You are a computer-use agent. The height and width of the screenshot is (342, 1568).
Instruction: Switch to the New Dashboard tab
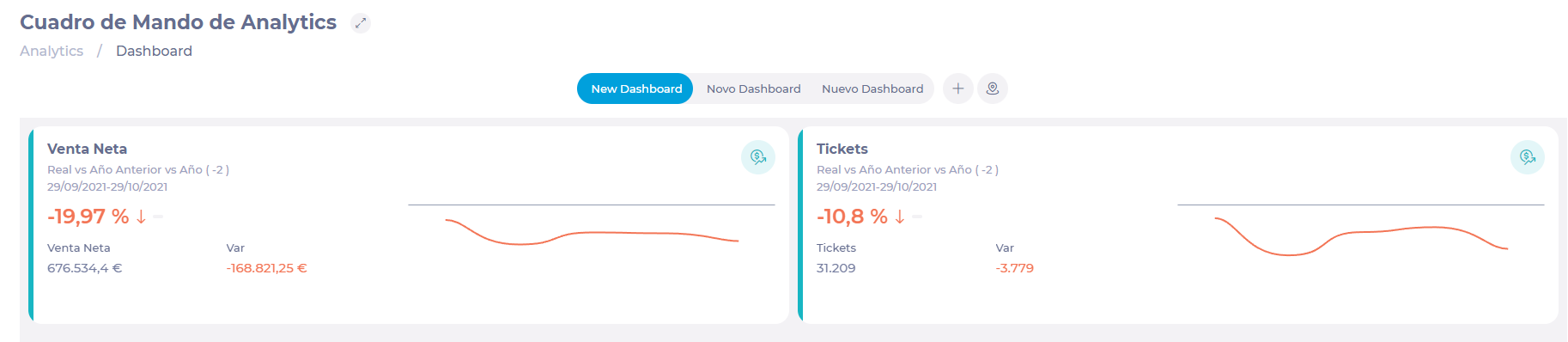[635, 89]
